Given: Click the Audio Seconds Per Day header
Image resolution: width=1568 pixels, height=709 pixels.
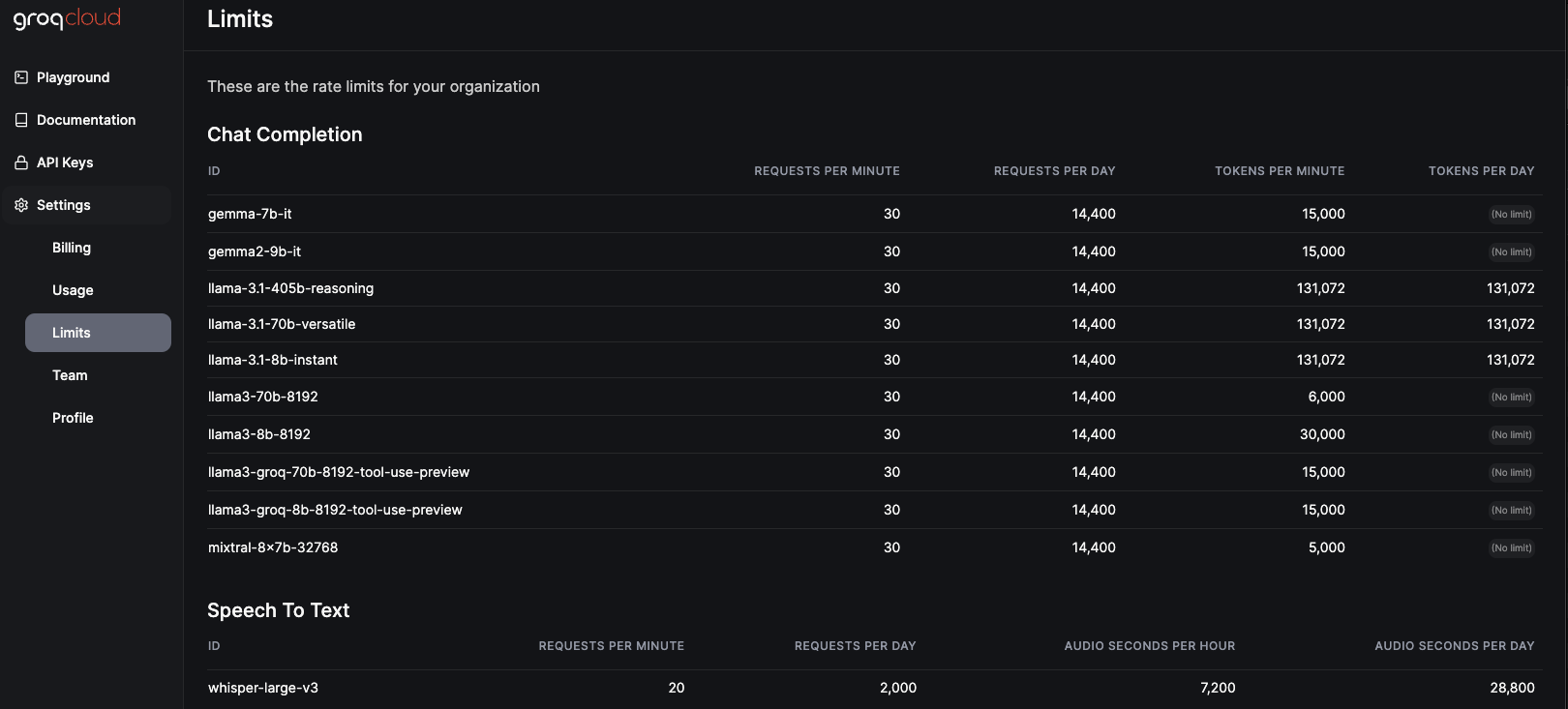Looking at the screenshot, I should (x=1455, y=646).
